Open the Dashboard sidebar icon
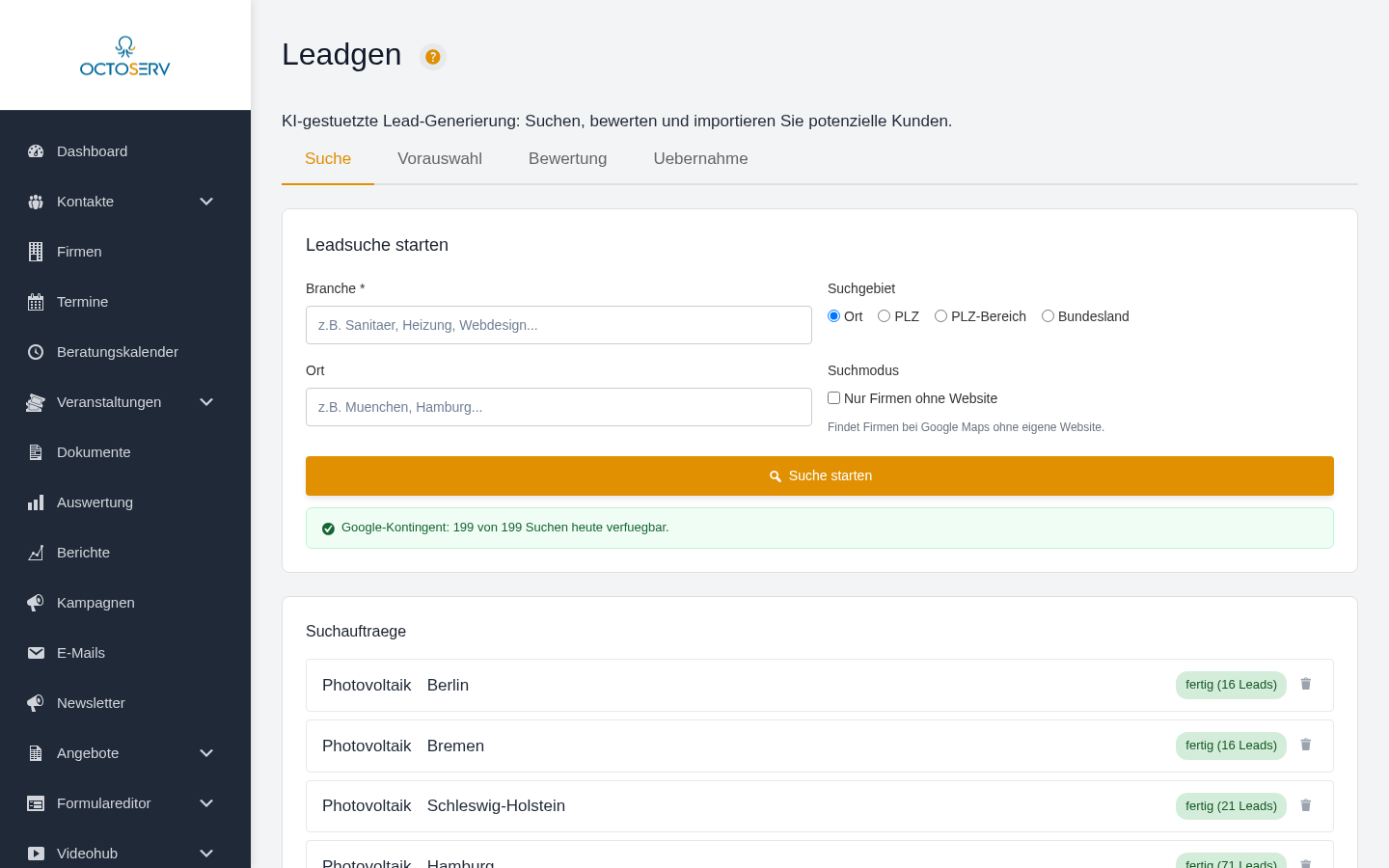The image size is (1389, 868). tap(36, 151)
